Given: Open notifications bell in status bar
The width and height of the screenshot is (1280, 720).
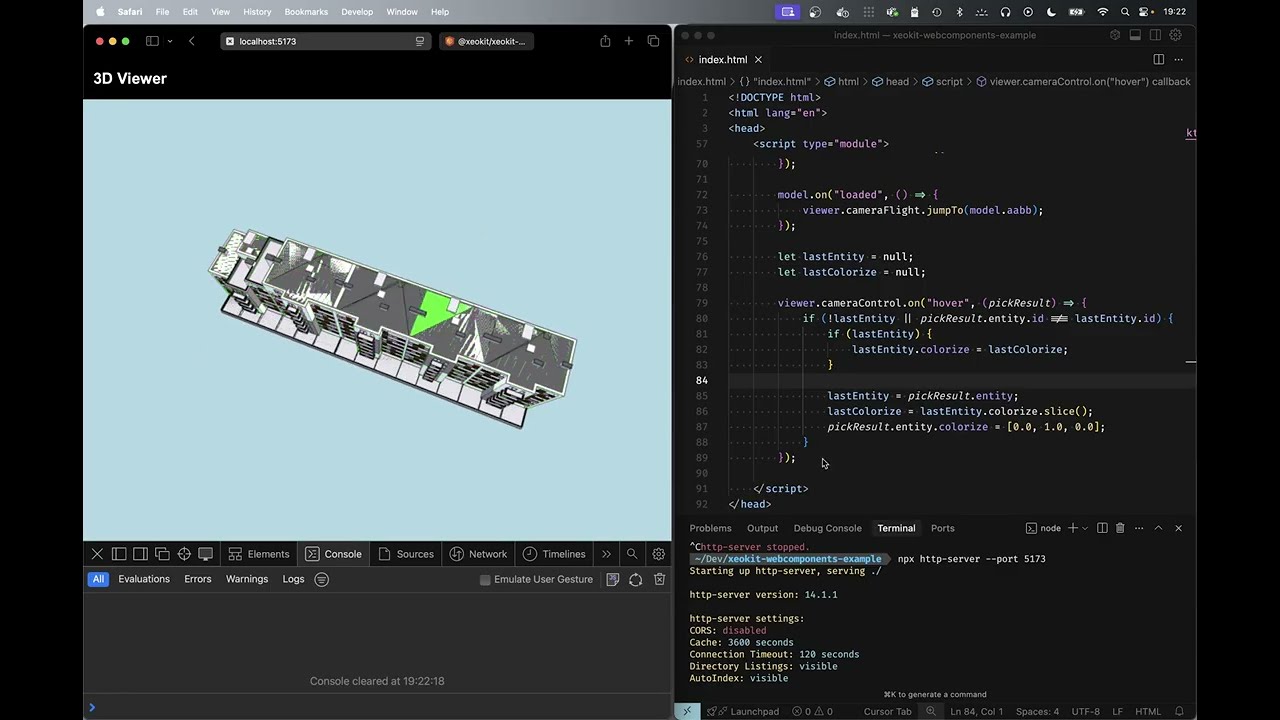Looking at the screenshot, I should pyautogui.click(x=1179, y=712).
